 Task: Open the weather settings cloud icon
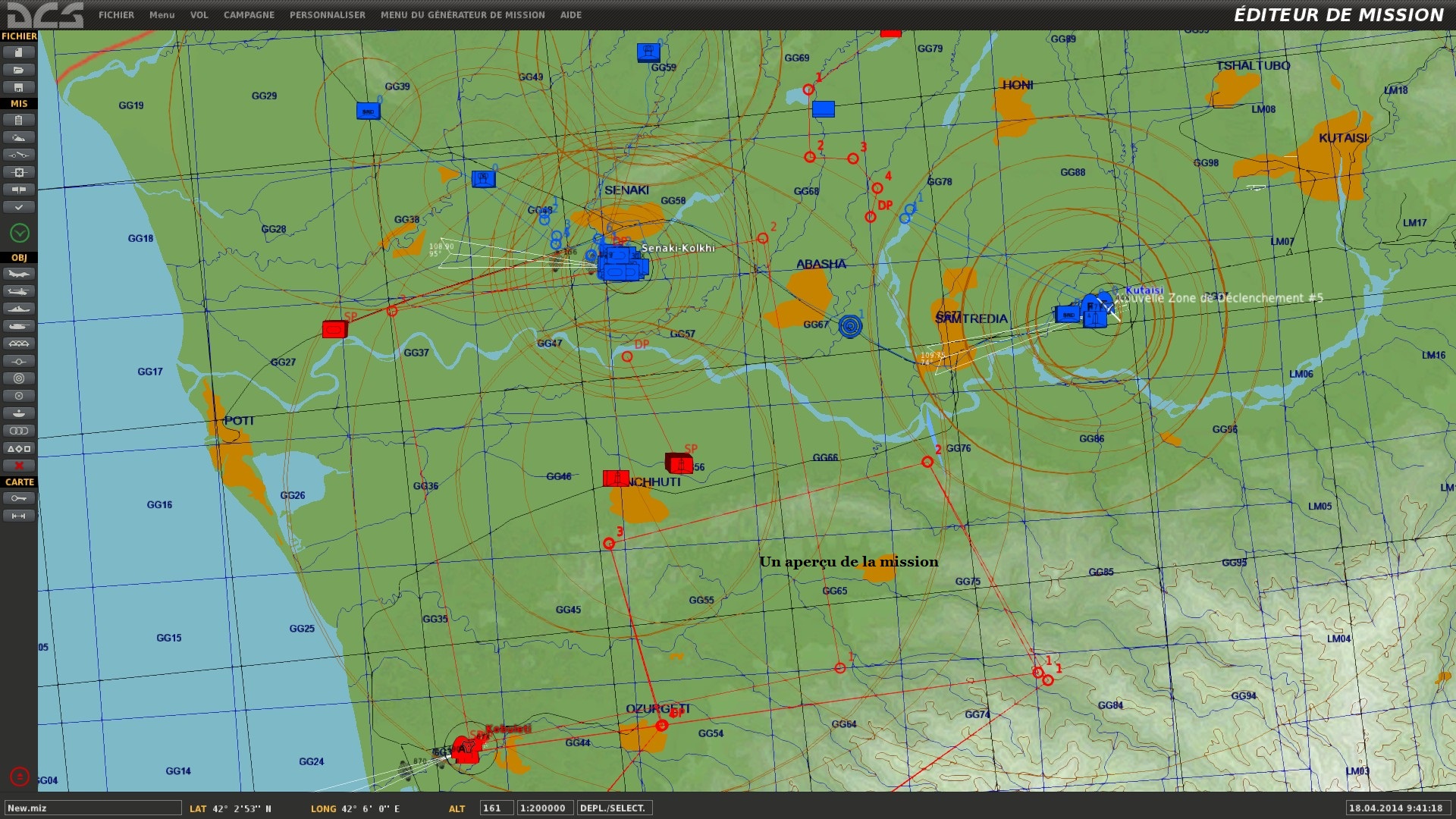coord(19,137)
